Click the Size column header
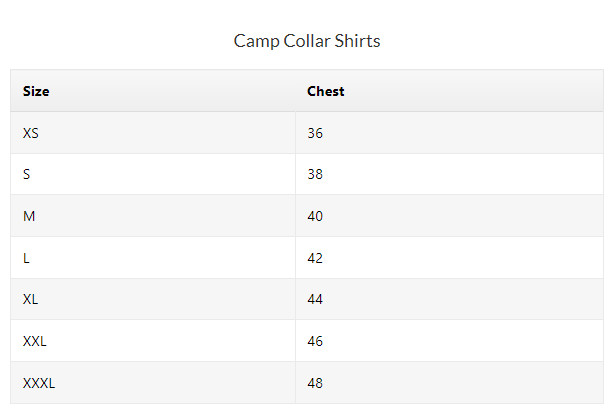Screen dimensions: 616x420 pyautogui.click(x=36, y=91)
